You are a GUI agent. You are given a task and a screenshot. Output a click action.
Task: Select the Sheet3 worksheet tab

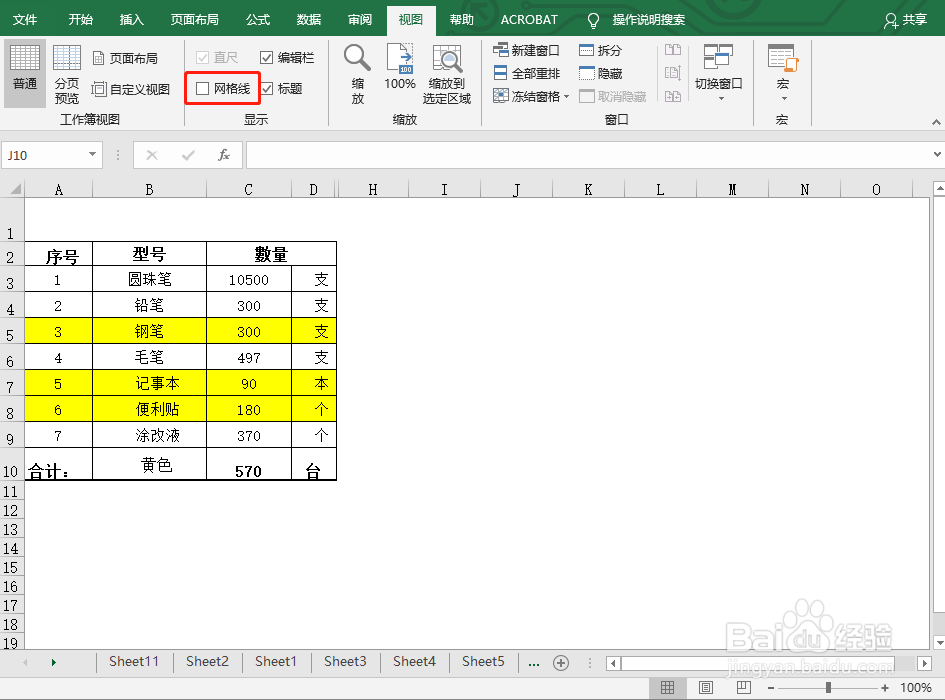tap(344, 661)
